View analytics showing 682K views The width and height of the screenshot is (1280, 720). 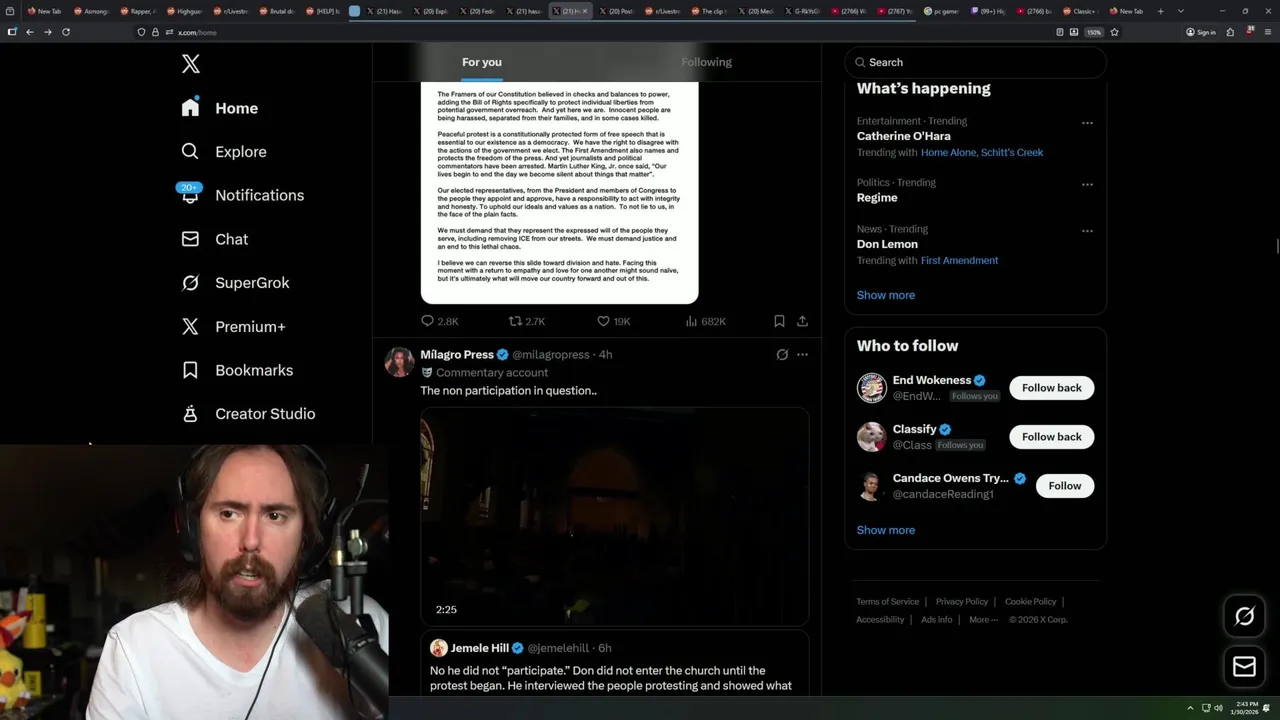point(705,321)
